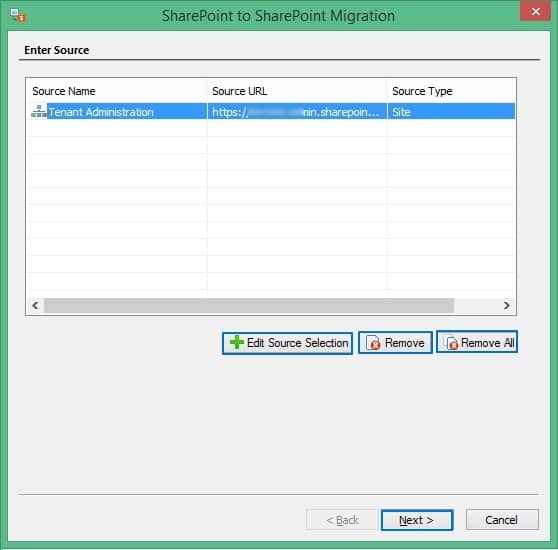The width and height of the screenshot is (558, 550).
Task: Cancel the migration wizard
Action: 502,520
